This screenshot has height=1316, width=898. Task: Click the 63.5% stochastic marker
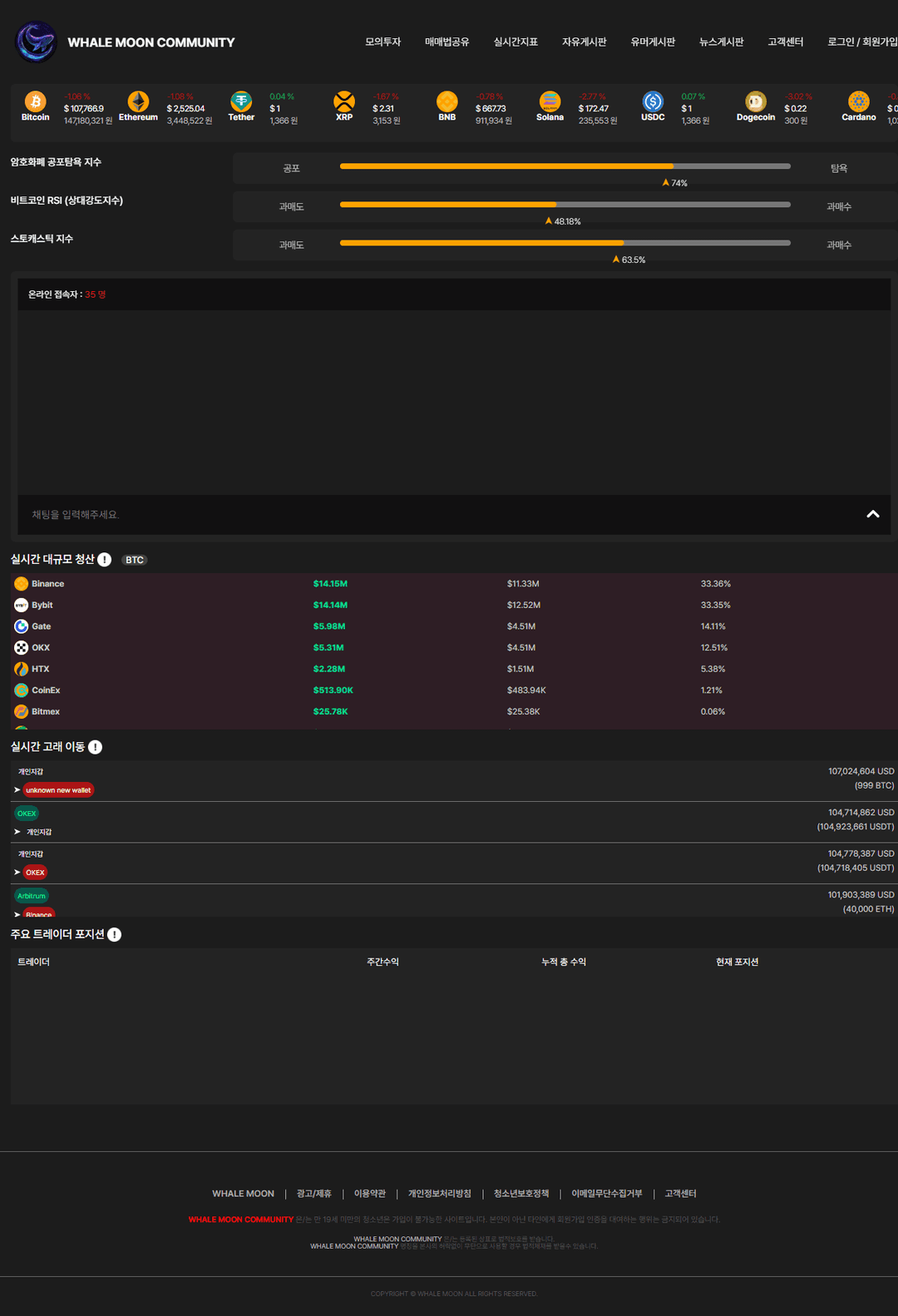[x=629, y=260]
